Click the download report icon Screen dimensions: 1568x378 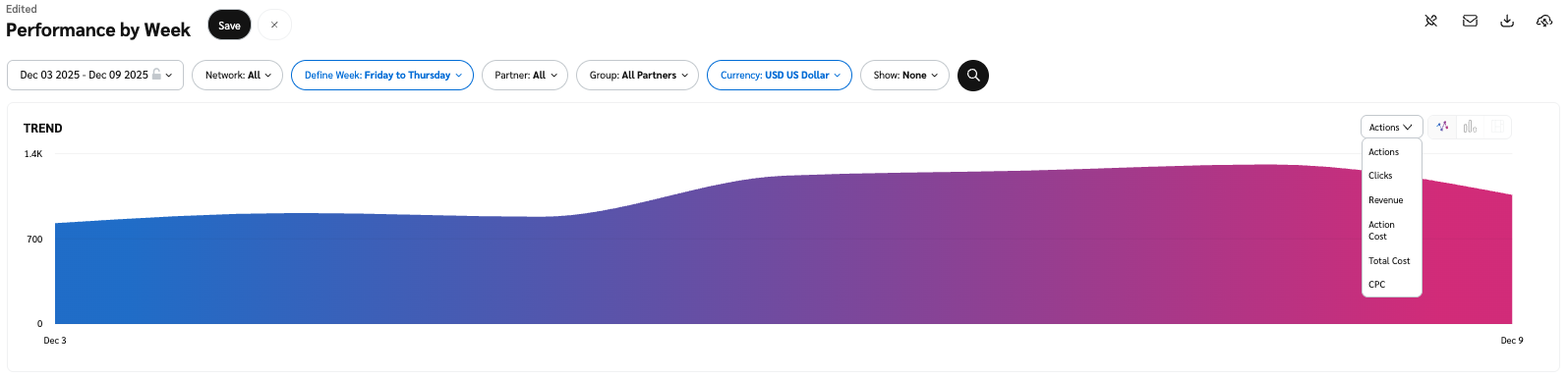(1507, 21)
